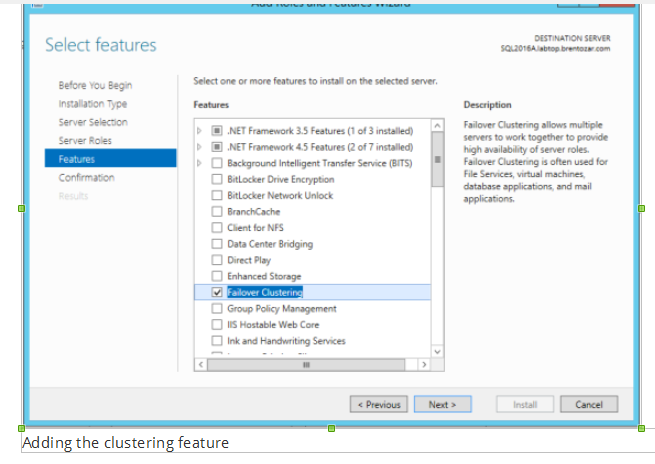
Task: Click the Next button
Action: pos(442,404)
